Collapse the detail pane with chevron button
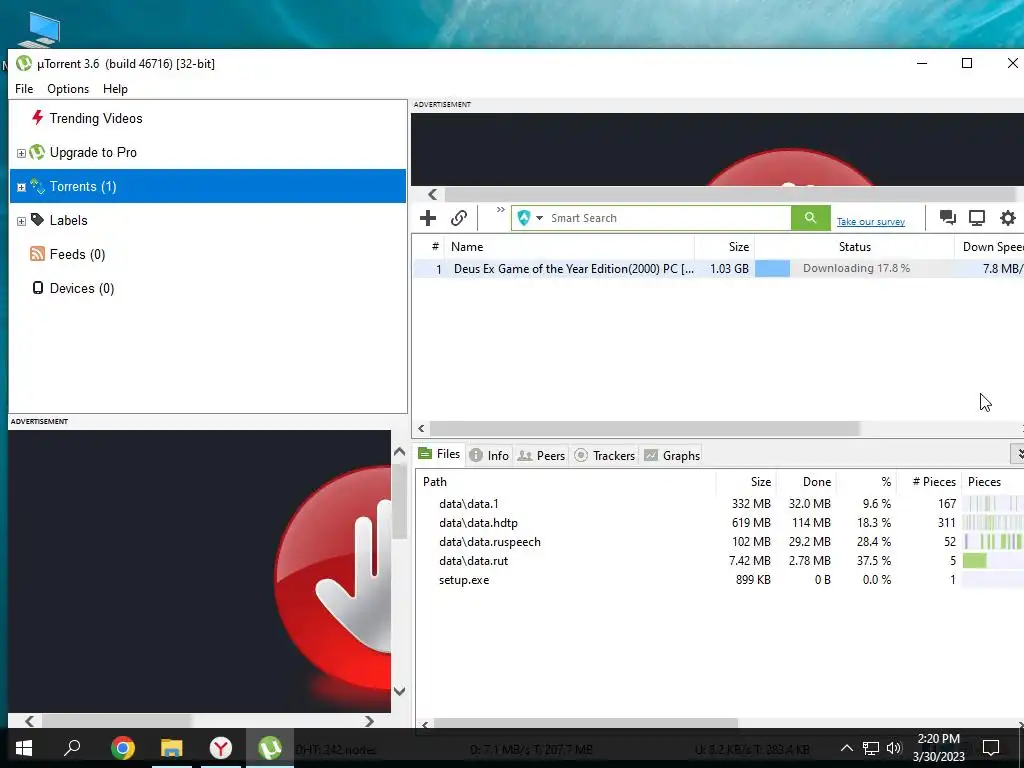Viewport: 1024px width, 768px height. 1018,453
